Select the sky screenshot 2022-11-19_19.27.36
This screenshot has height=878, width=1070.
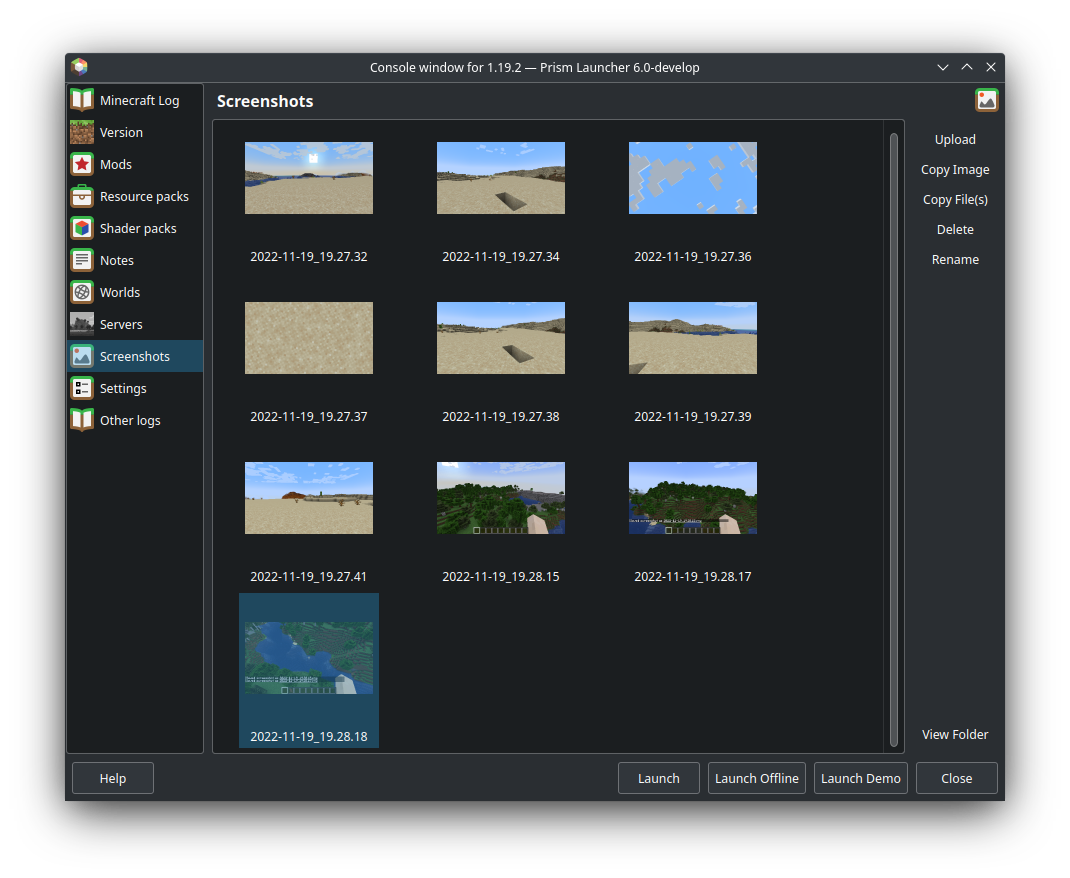693,178
